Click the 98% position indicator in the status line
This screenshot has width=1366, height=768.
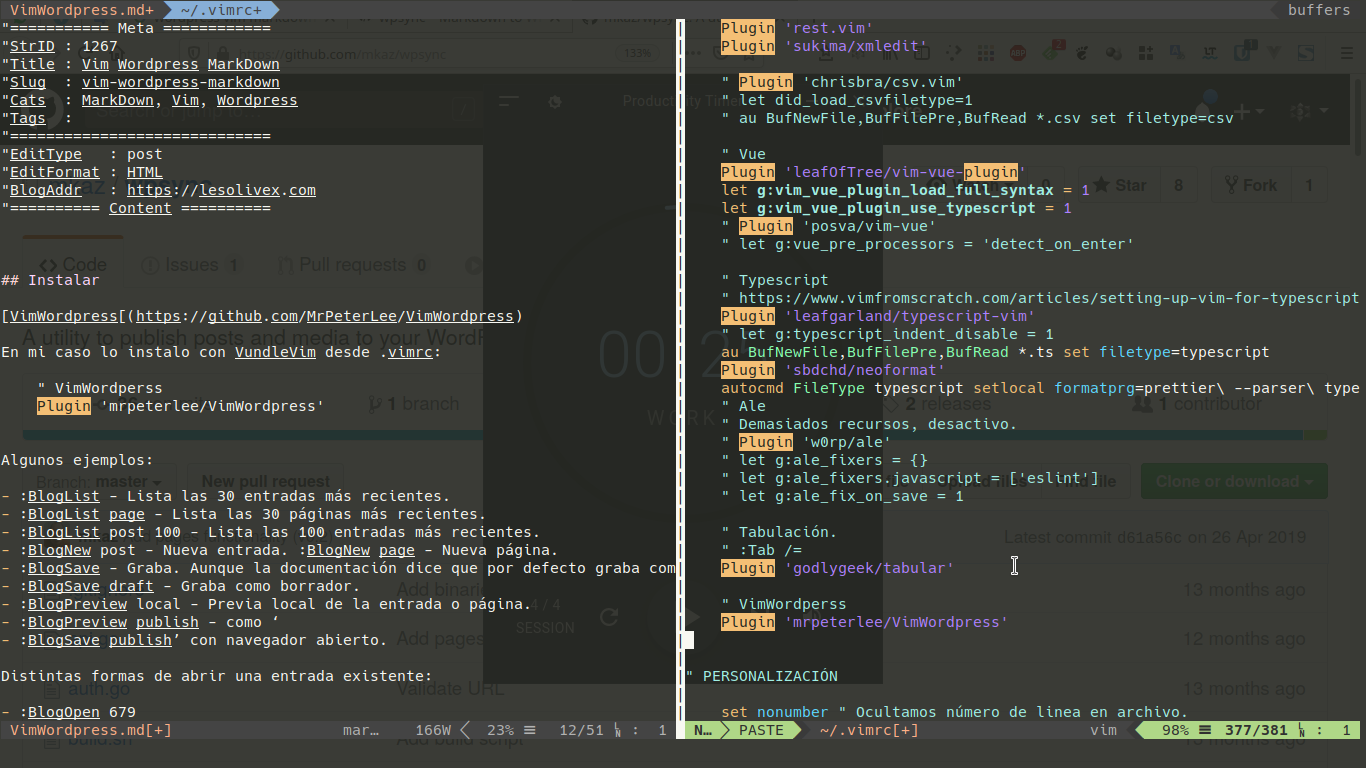pos(1175,730)
